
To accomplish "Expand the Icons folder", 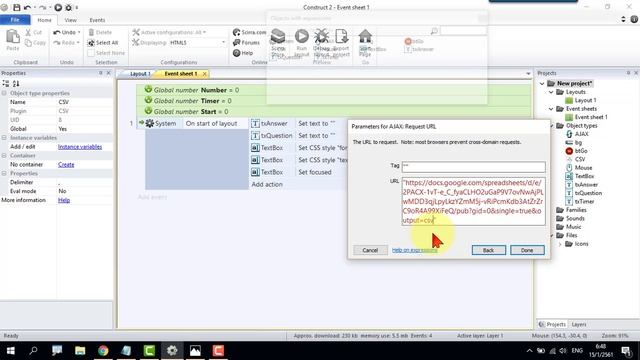I will click(x=560, y=244).
